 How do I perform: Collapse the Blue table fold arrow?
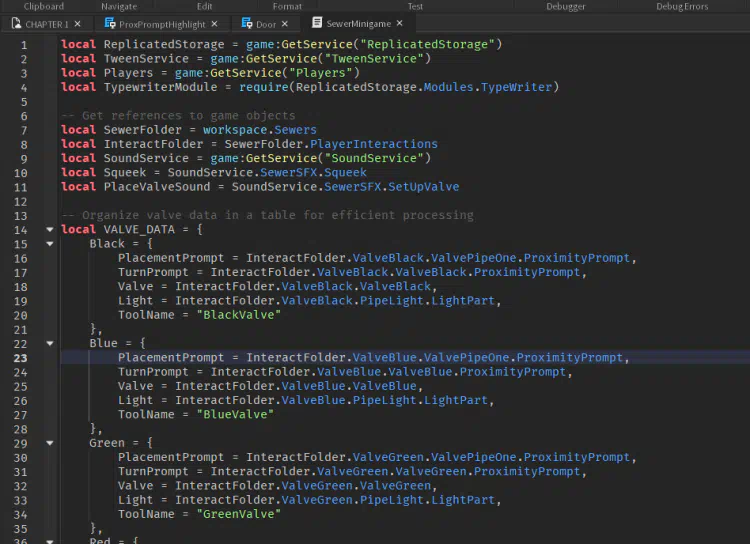click(50, 343)
